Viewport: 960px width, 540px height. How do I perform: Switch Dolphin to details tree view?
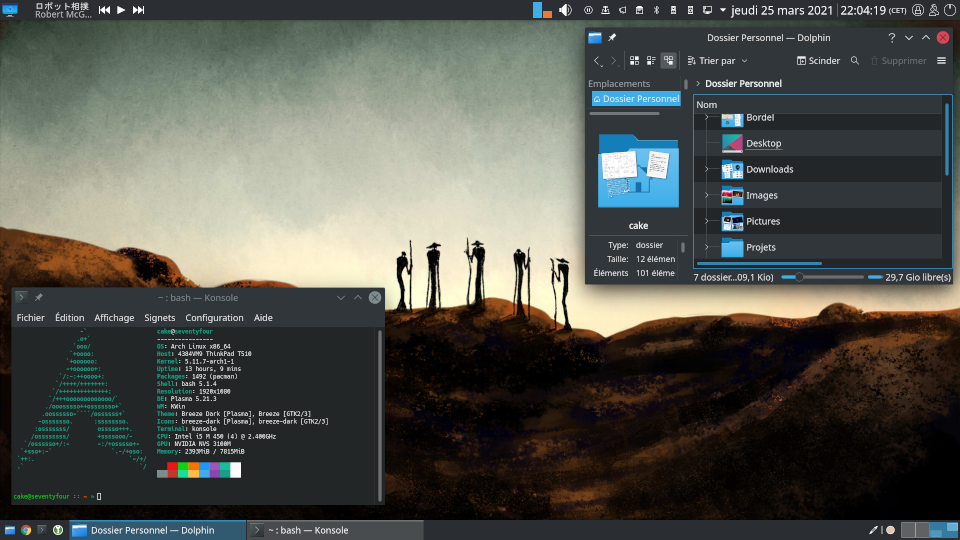(x=669, y=61)
